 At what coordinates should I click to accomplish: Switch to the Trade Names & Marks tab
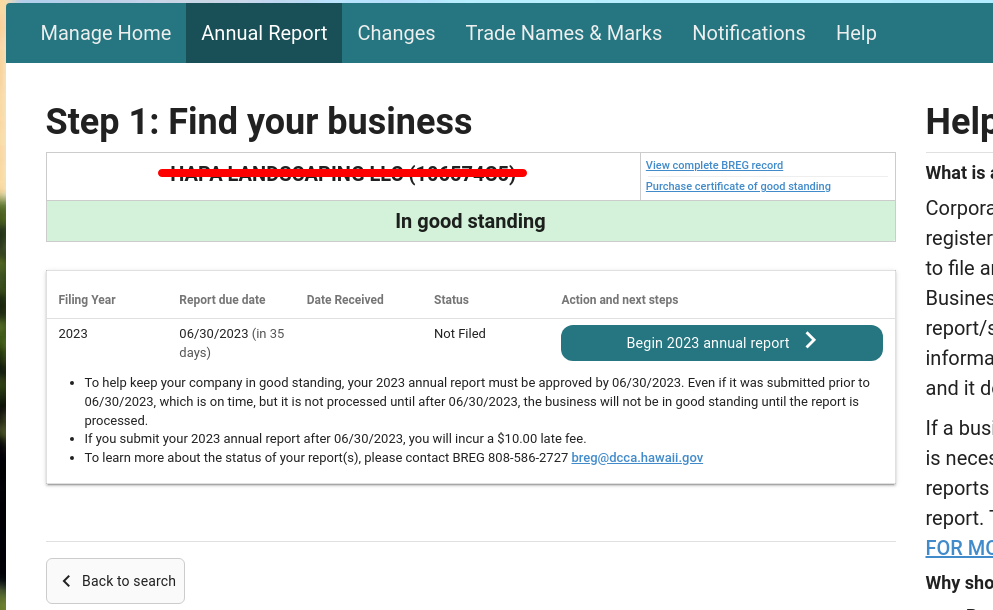click(563, 33)
